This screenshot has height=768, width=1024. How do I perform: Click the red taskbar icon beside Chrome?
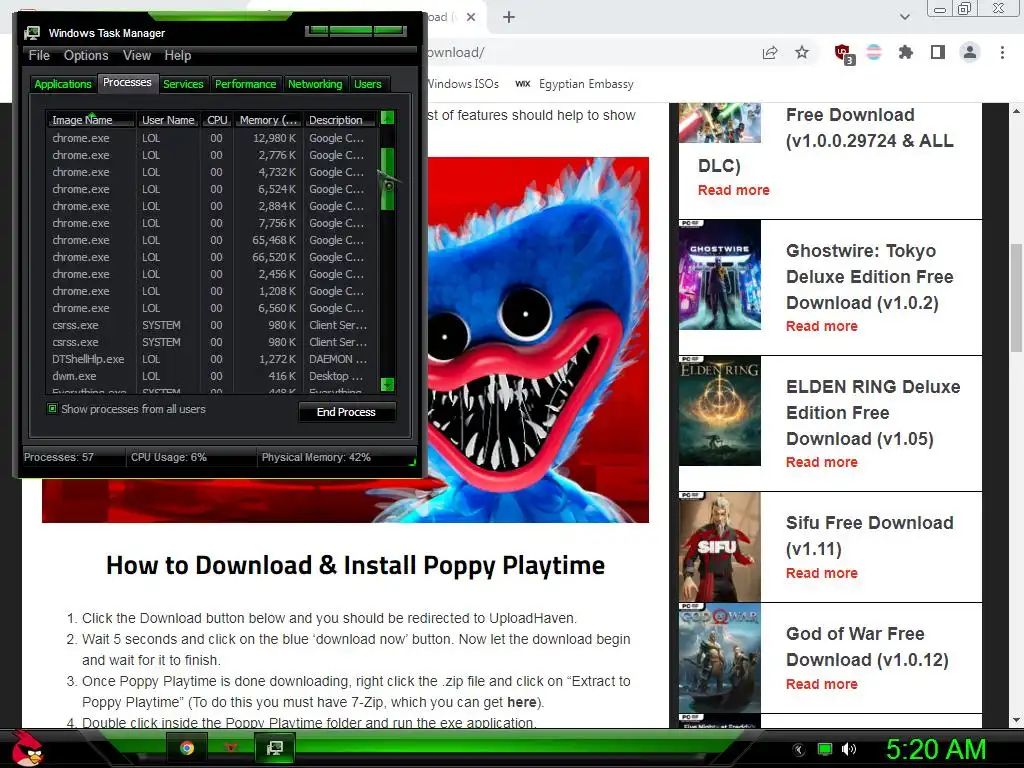(x=231, y=748)
